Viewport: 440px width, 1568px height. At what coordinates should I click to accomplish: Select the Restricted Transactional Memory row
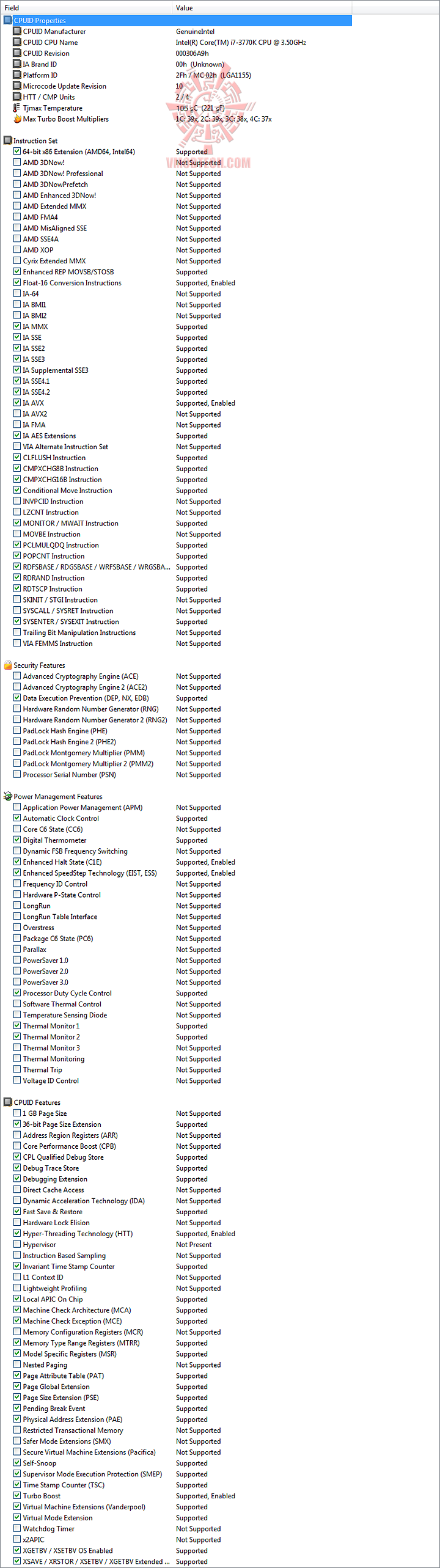[177, 1431]
